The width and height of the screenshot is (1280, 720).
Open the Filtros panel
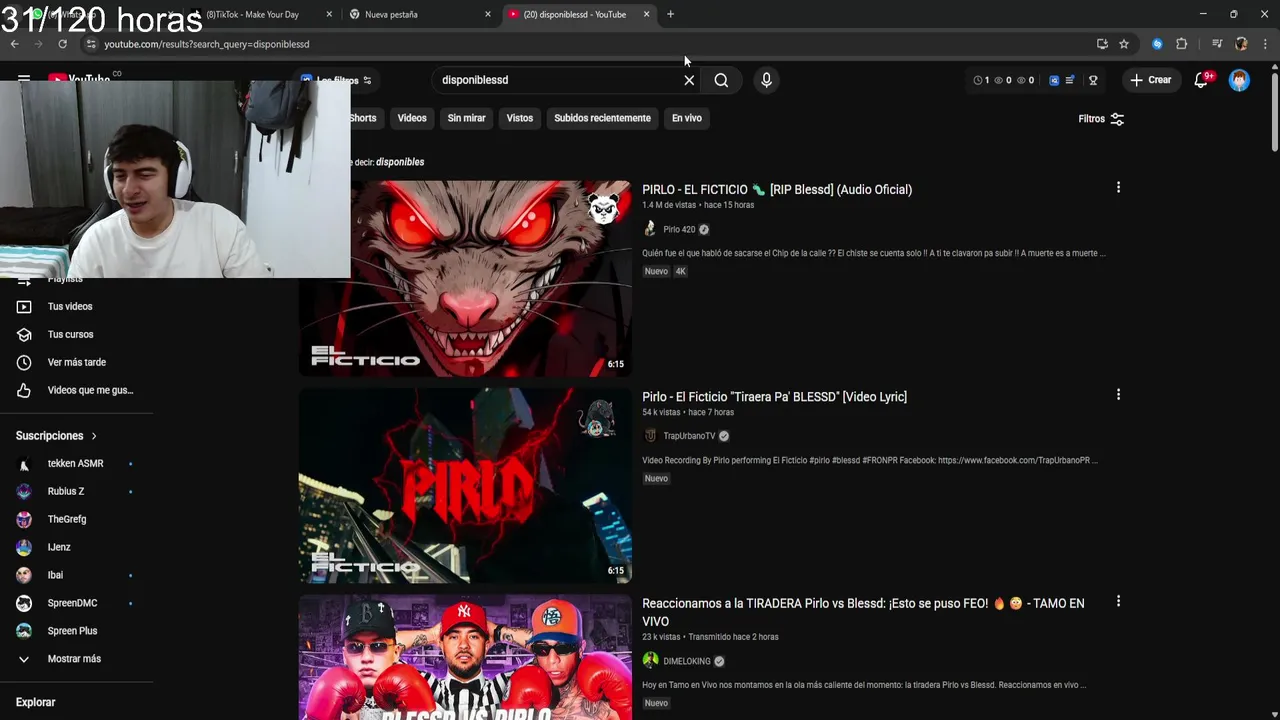[x=1100, y=119]
